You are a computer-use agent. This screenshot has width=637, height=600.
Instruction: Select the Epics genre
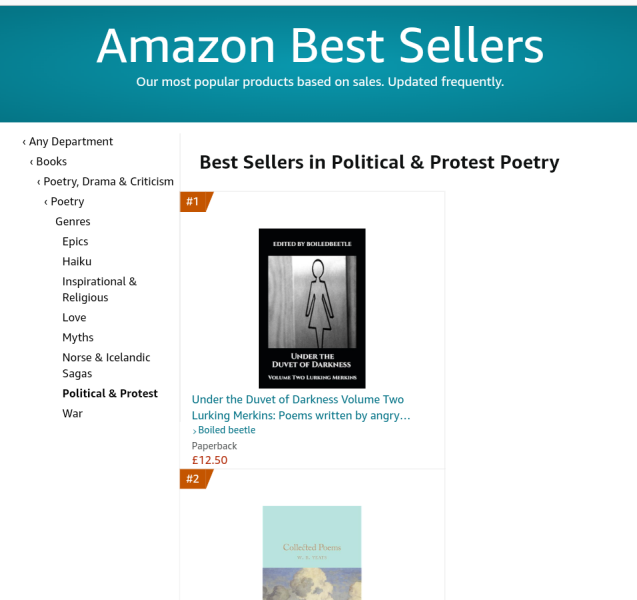(75, 242)
